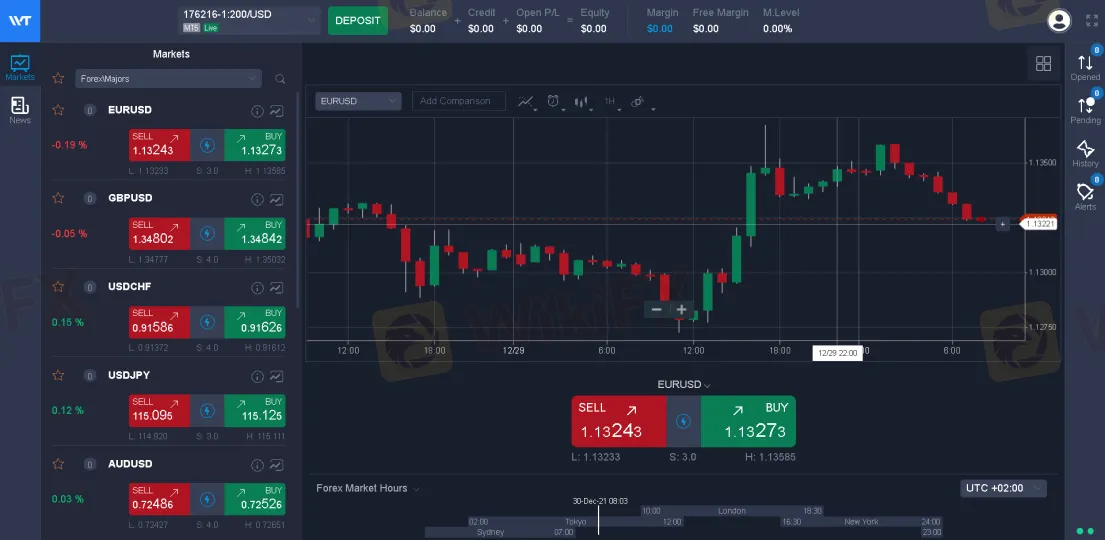Click the WT logo icon
This screenshot has height=540, width=1105.
click(20, 20)
